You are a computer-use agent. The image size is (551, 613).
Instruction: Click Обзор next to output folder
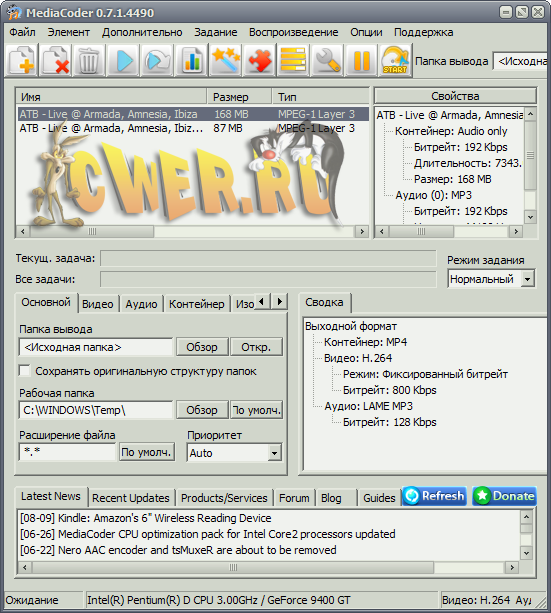coord(202,347)
